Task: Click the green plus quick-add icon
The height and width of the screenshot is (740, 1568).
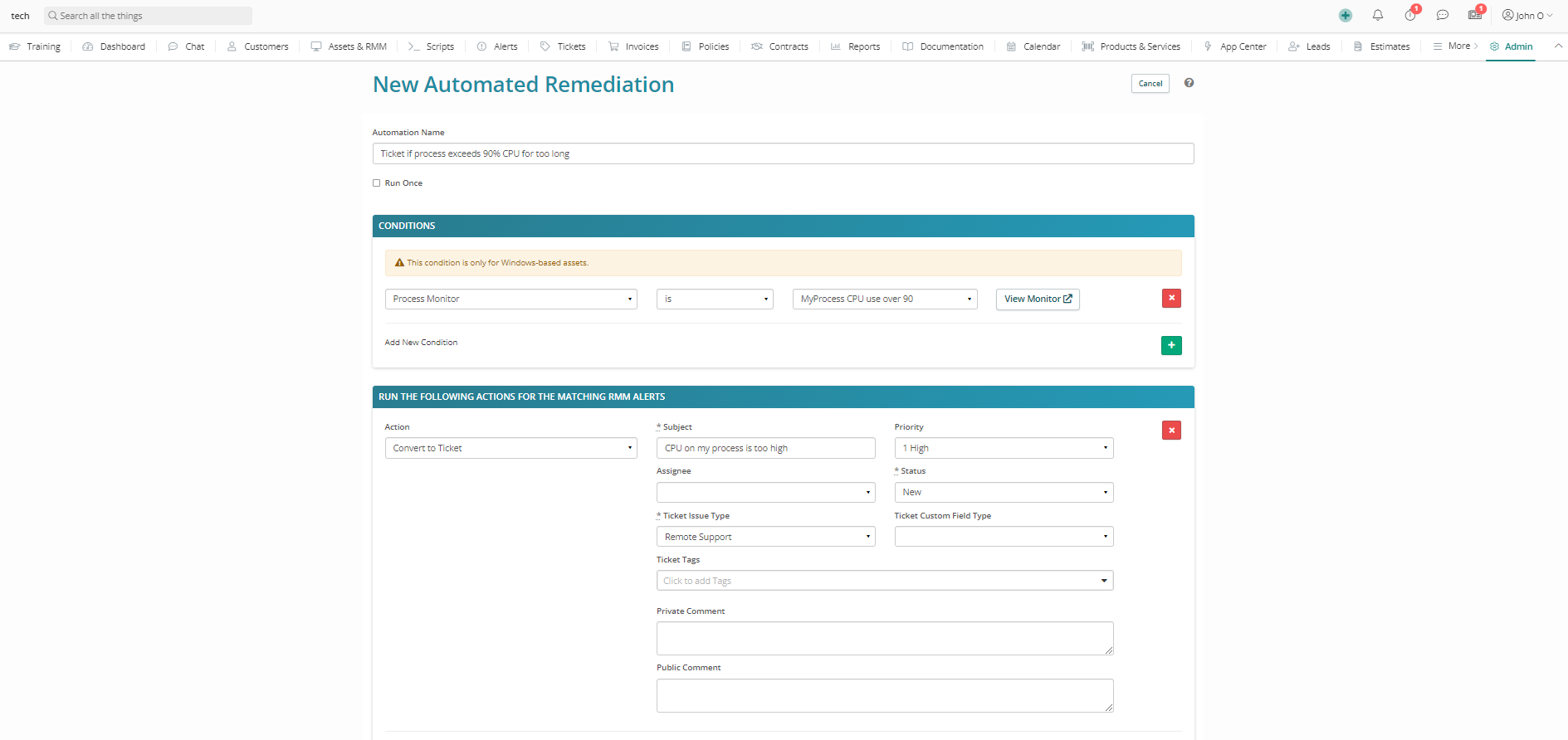Action: (x=1345, y=16)
